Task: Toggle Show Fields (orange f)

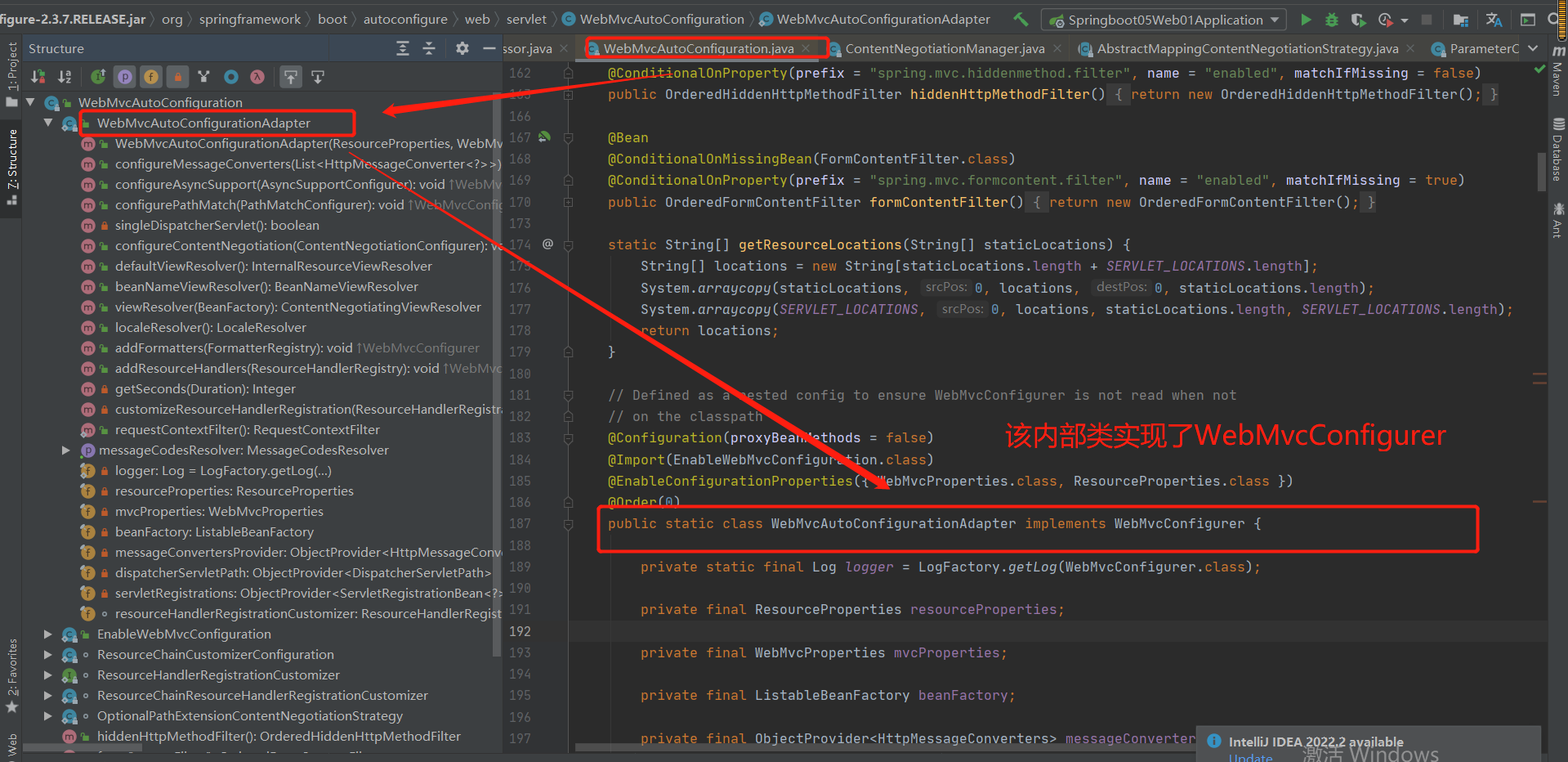Action: (151, 77)
